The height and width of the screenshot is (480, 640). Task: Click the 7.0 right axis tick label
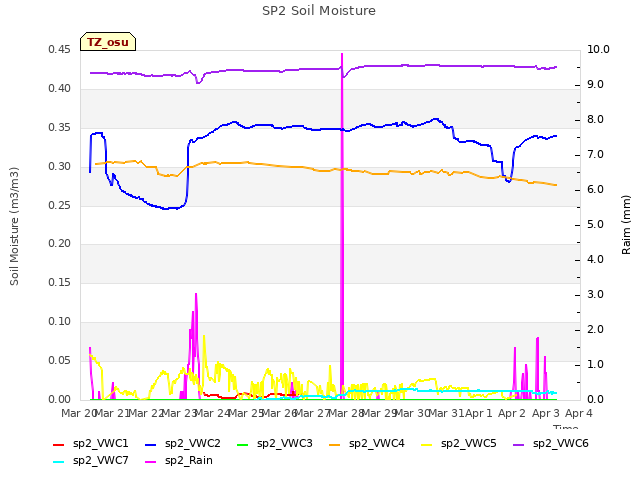click(595, 155)
